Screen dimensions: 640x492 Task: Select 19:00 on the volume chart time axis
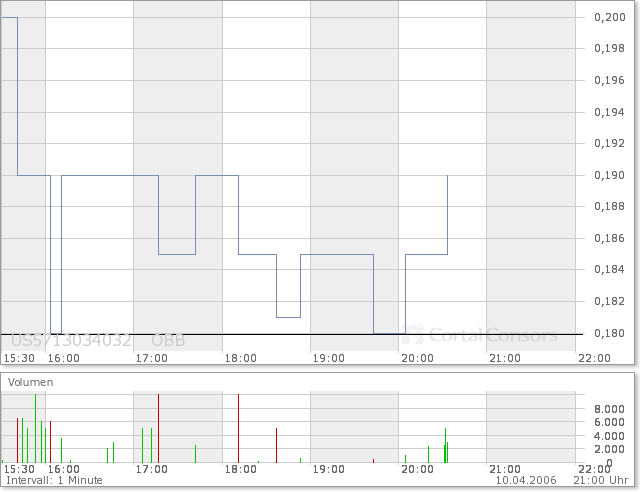329,469
